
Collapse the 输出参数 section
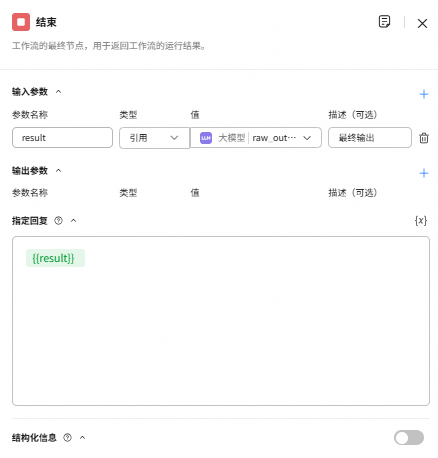58,170
